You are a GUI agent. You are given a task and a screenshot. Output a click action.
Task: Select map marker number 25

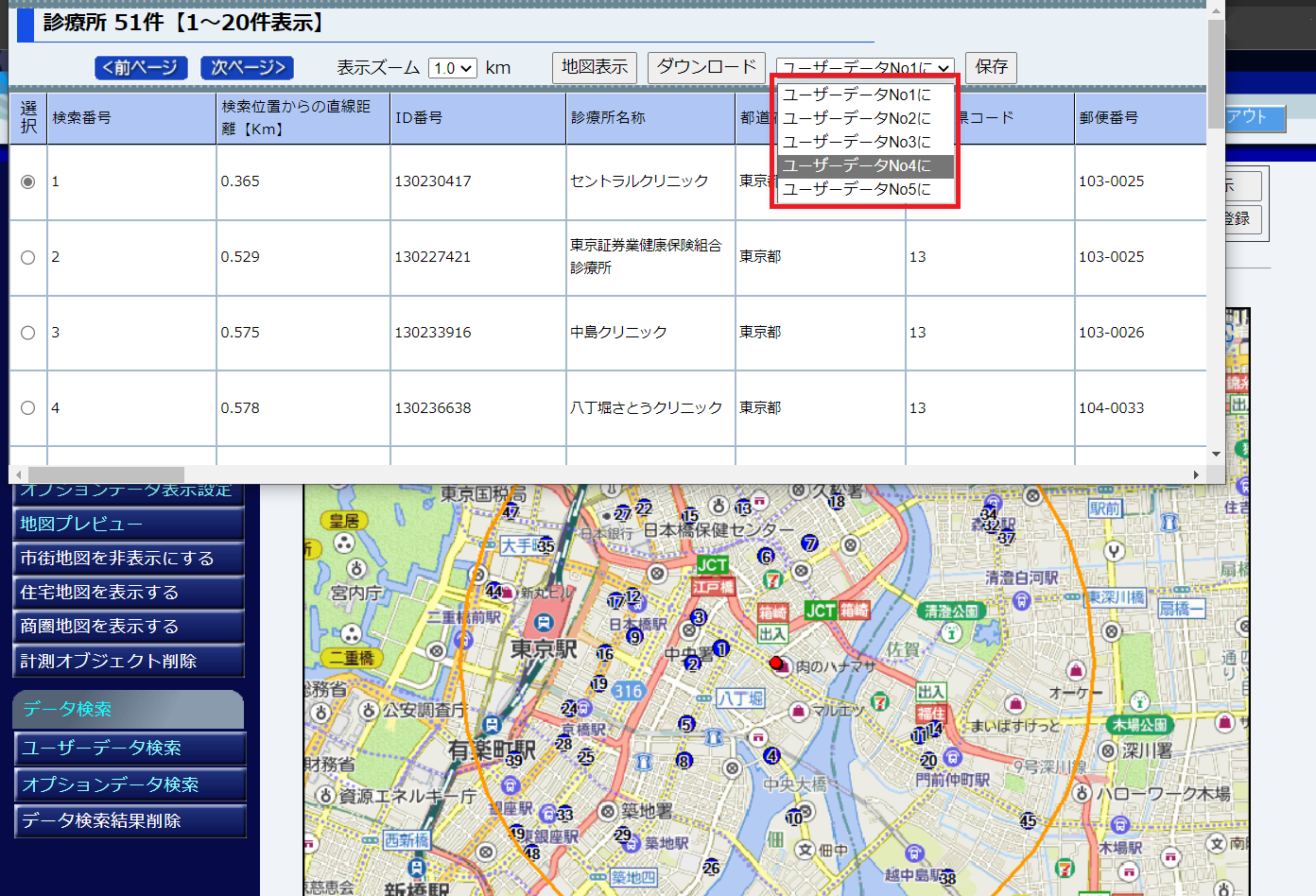[586, 757]
